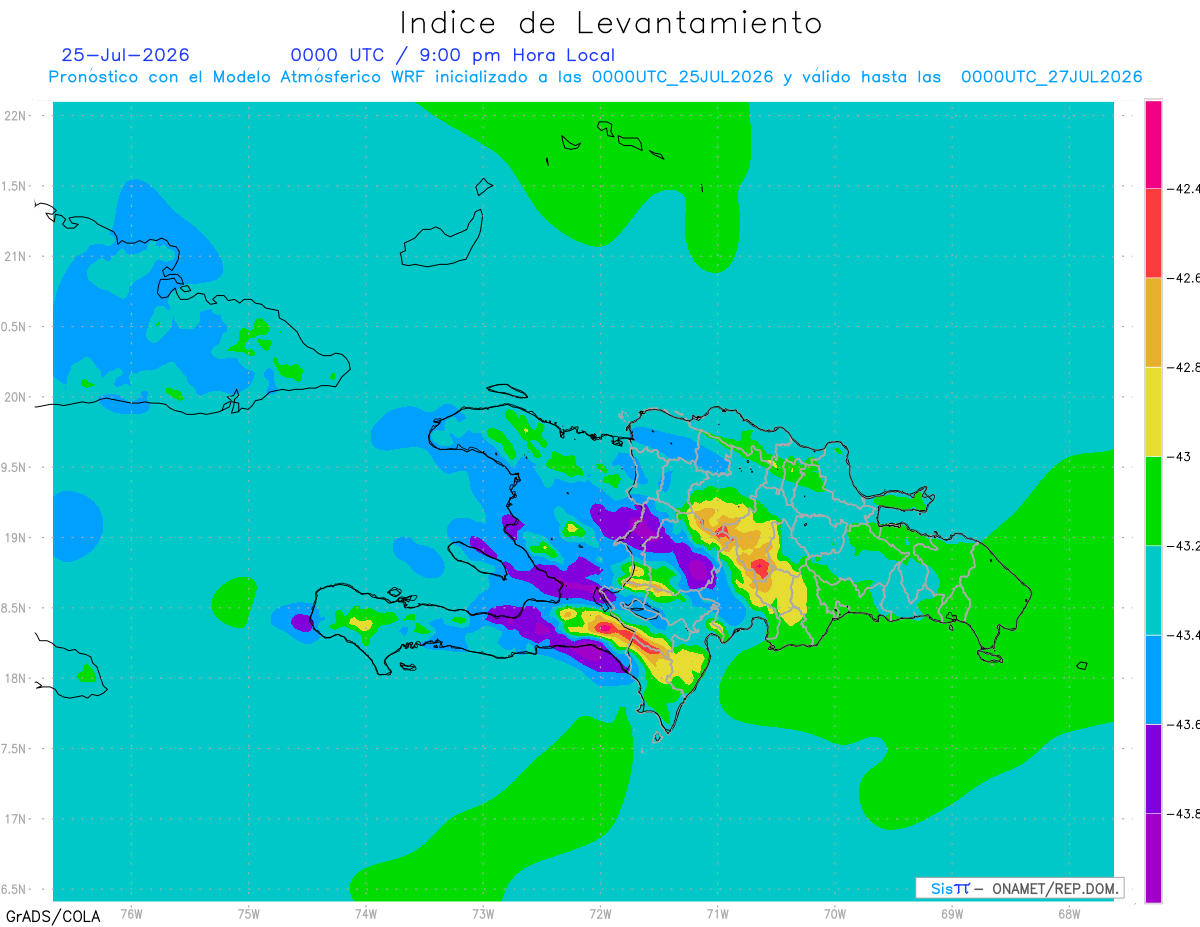The height and width of the screenshot is (927, 1200).
Task: Pick the teal legend swatch below -43.2
Action: point(1153,590)
